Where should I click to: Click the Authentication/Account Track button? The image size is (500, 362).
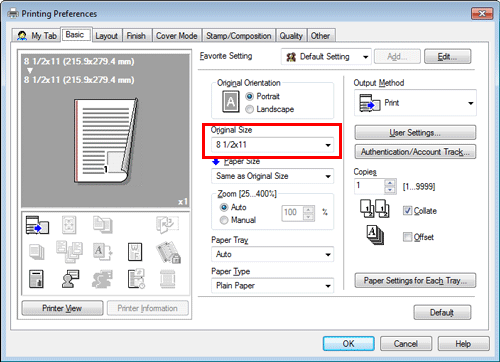pyautogui.click(x=415, y=152)
